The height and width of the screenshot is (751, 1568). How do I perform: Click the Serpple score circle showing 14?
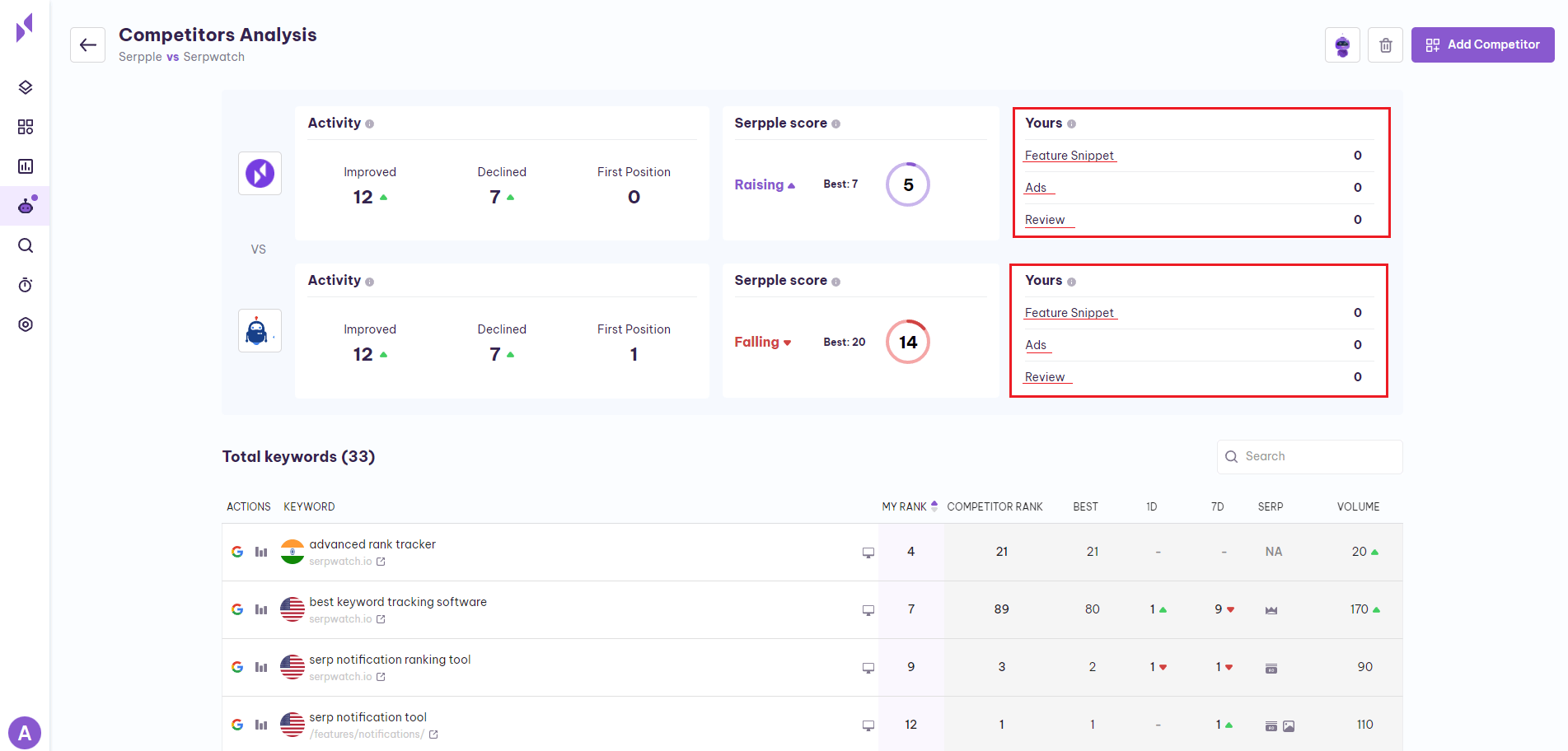point(908,342)
